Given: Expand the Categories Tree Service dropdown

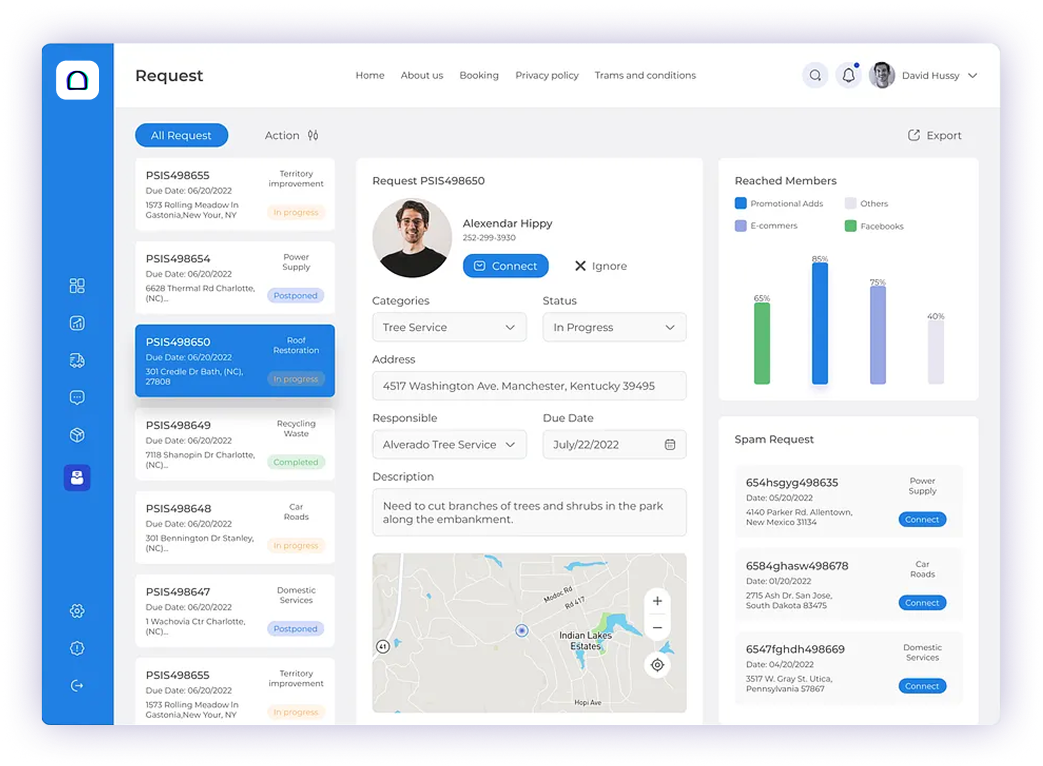Looking at the screenshot, I should point(449,327).
